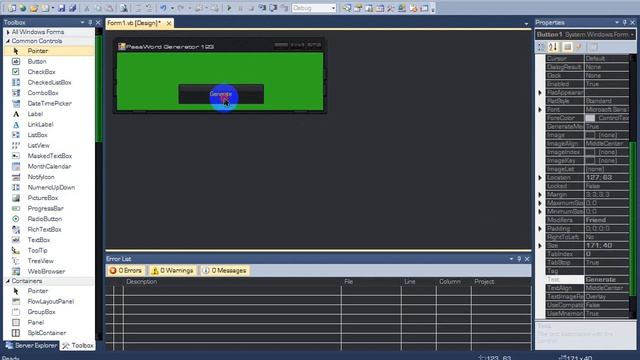Open the Server Explorer tab
The height and width of the screenshot is (360, 640).
(x=31, y=346)
